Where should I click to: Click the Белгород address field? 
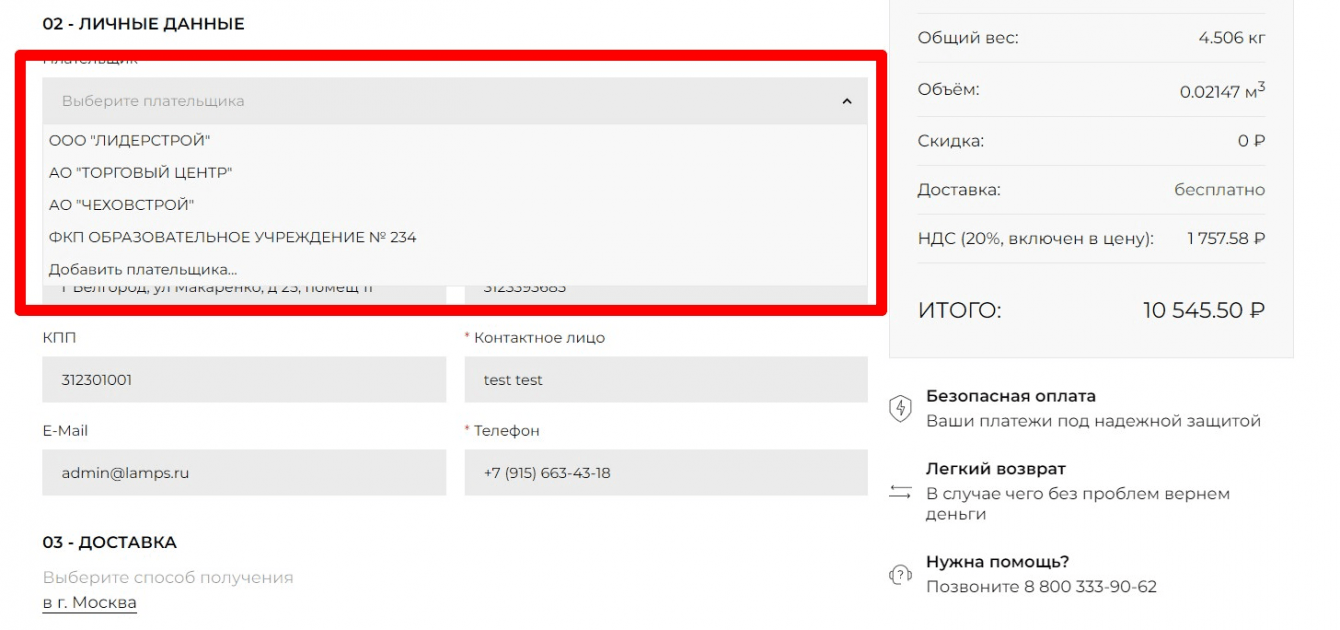click(x=244, y=290)
